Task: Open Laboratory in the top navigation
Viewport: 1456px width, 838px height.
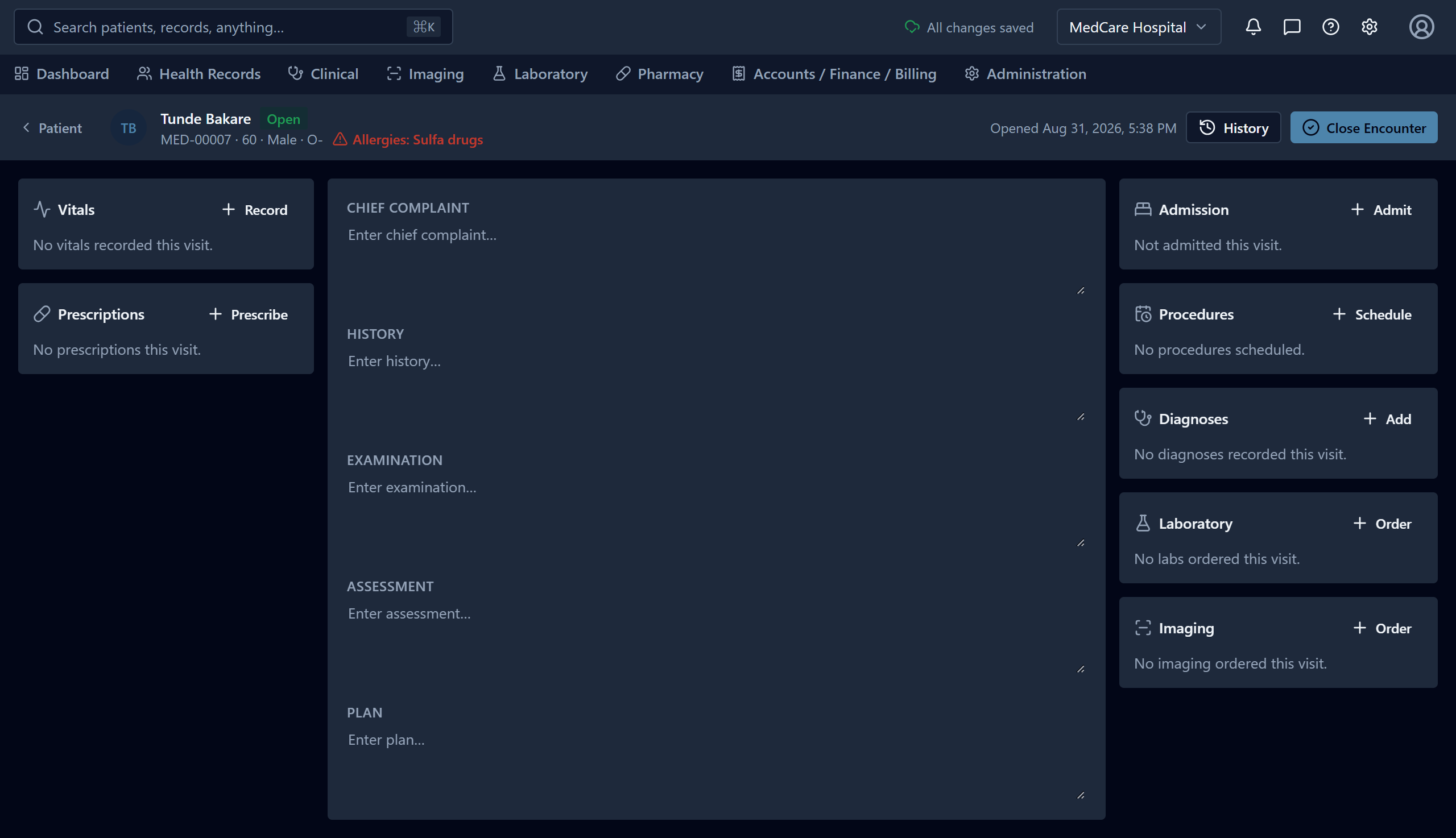Action: click(540, 74)
